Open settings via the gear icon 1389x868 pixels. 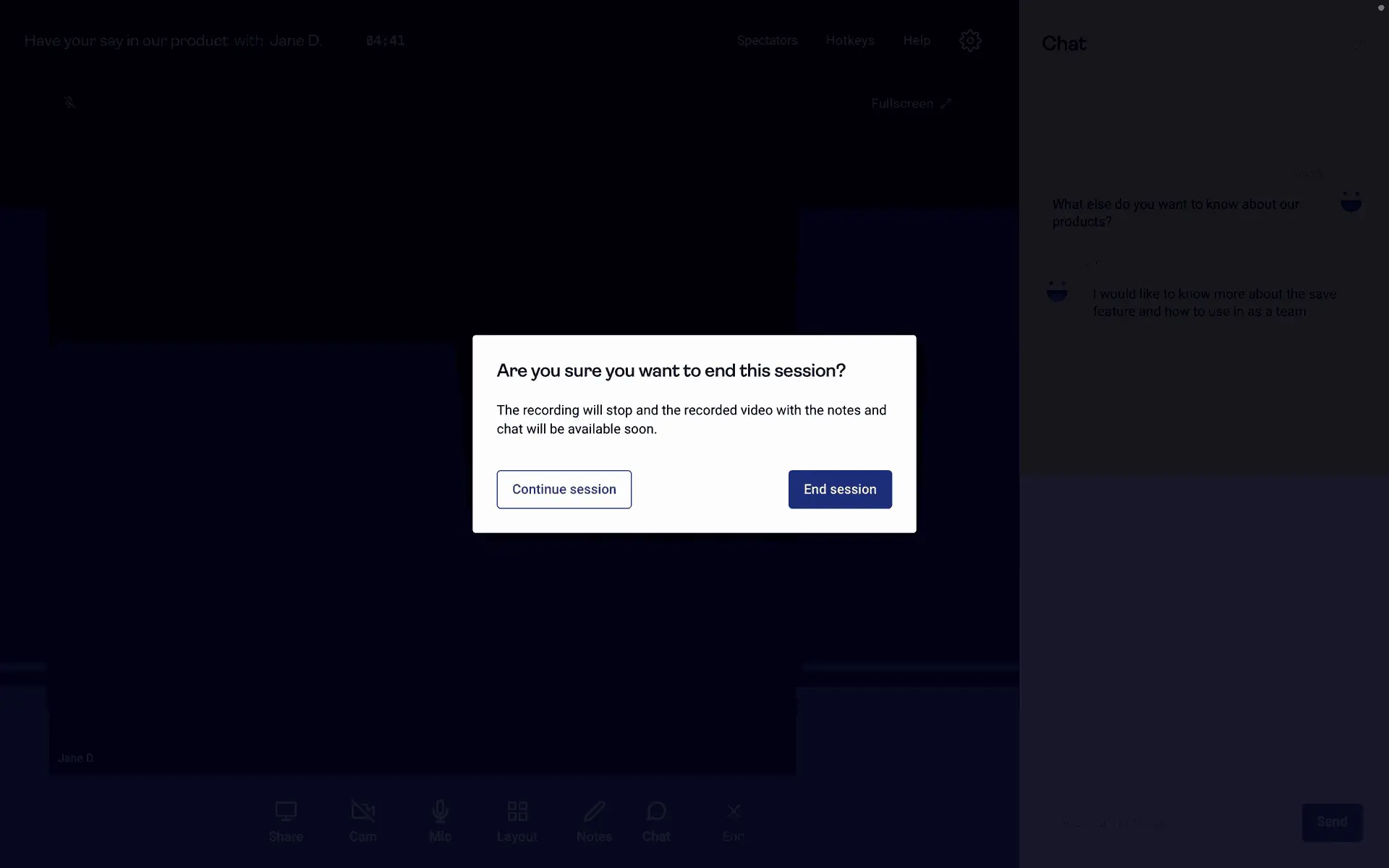pyautogui.click(x=969, y=41)
